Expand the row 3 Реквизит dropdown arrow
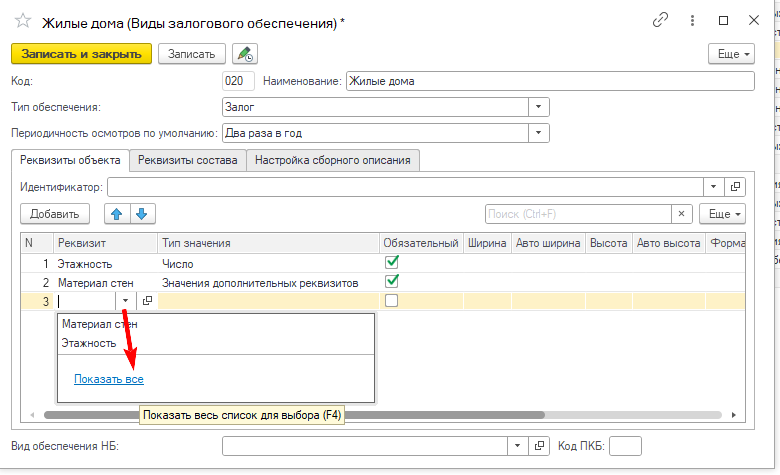Screen dimensions: 780x475 pos(125,301)
